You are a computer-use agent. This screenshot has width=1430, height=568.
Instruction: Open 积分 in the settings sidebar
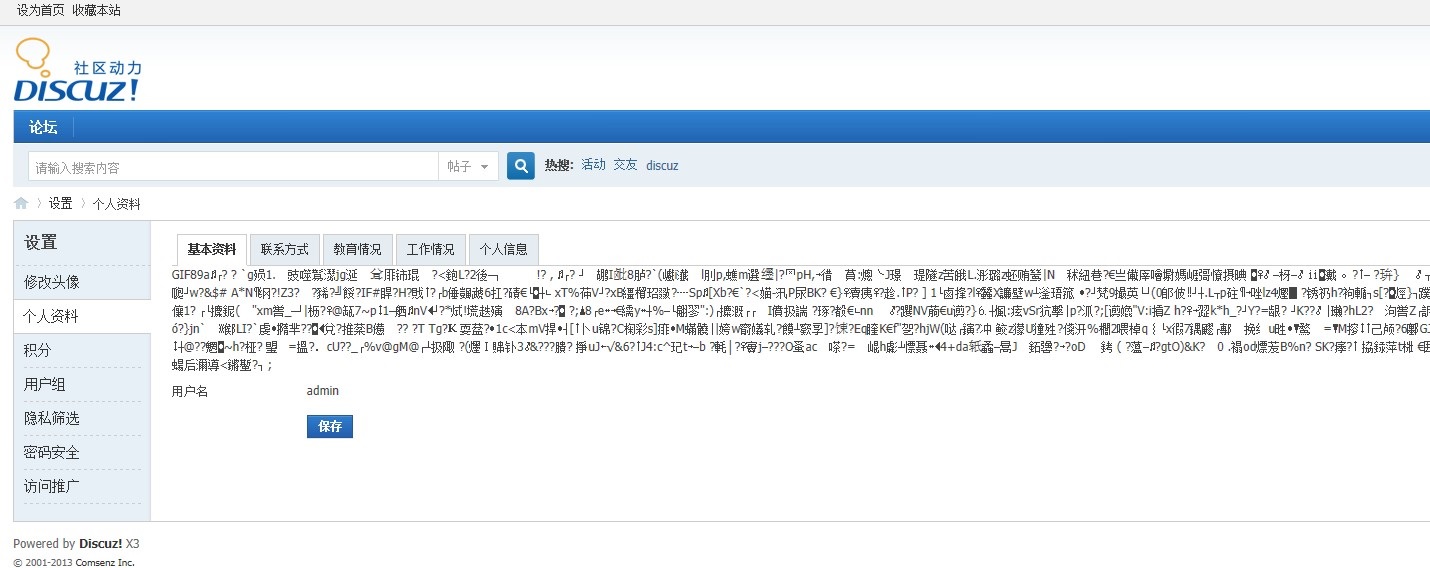pyautogui.click(x=38, y=350)
